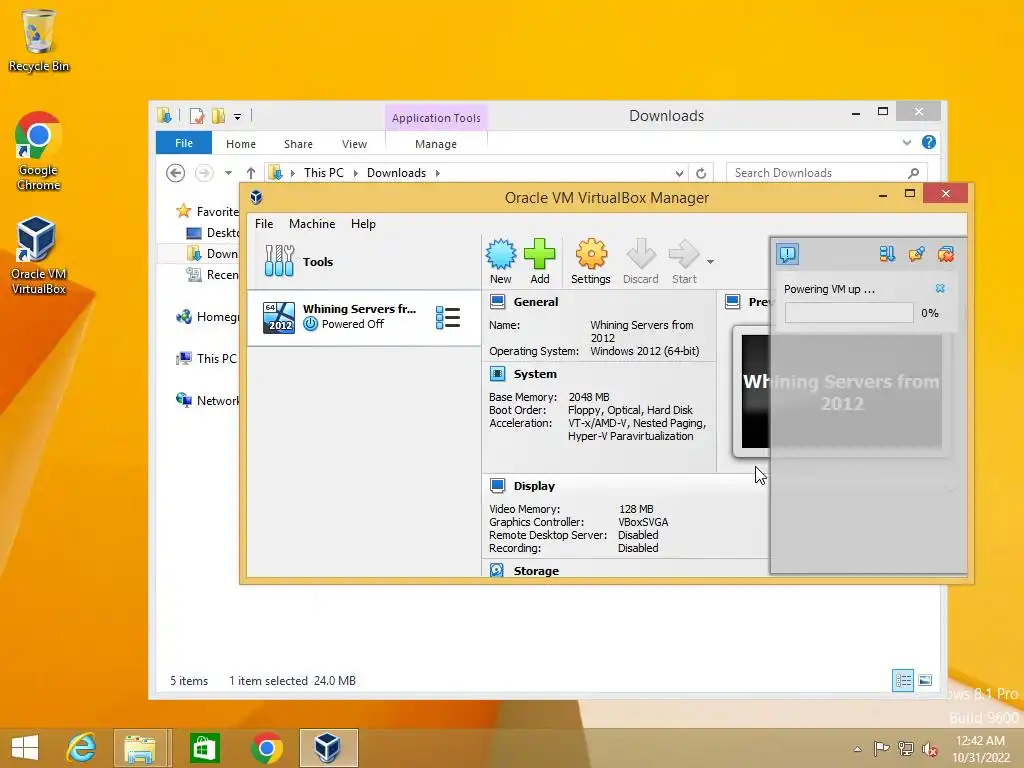Select This PC in the navigation pane
Screen dimensions: 1024x768
tap(206, 359)
